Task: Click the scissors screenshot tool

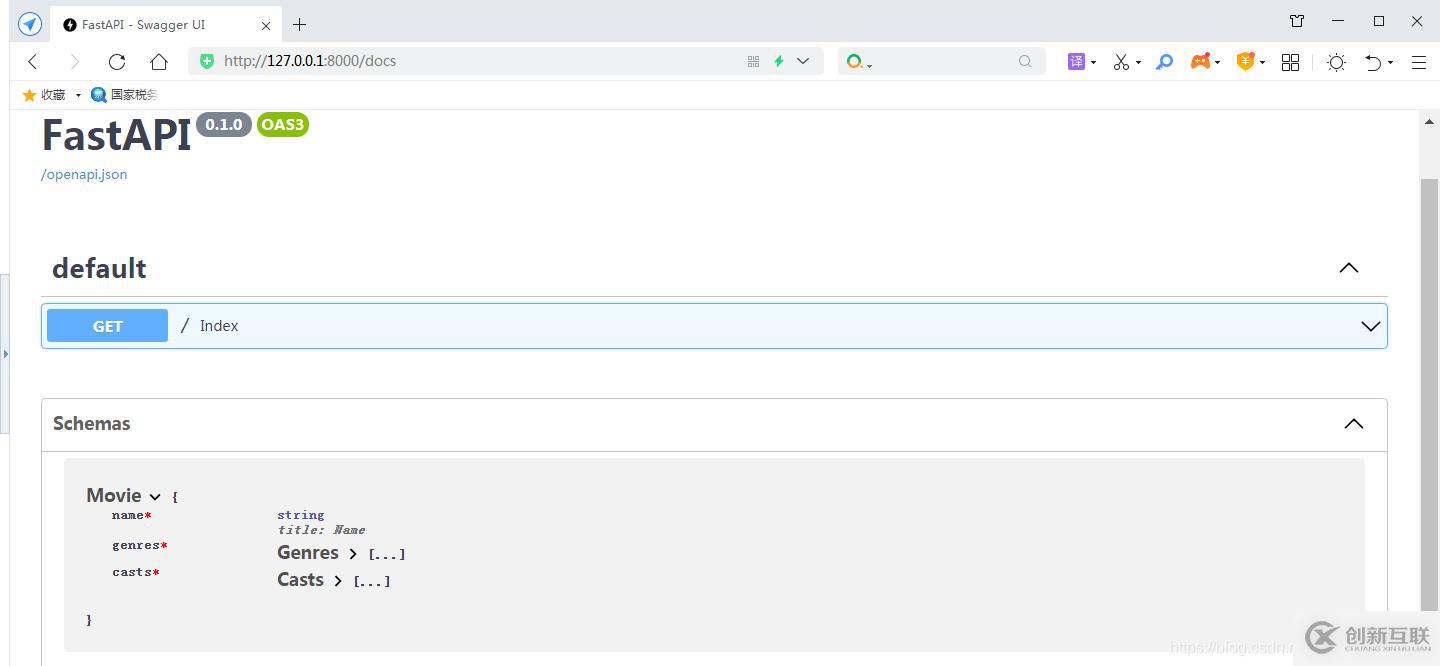Action: pyautogui.click(x=1121, y=62)
